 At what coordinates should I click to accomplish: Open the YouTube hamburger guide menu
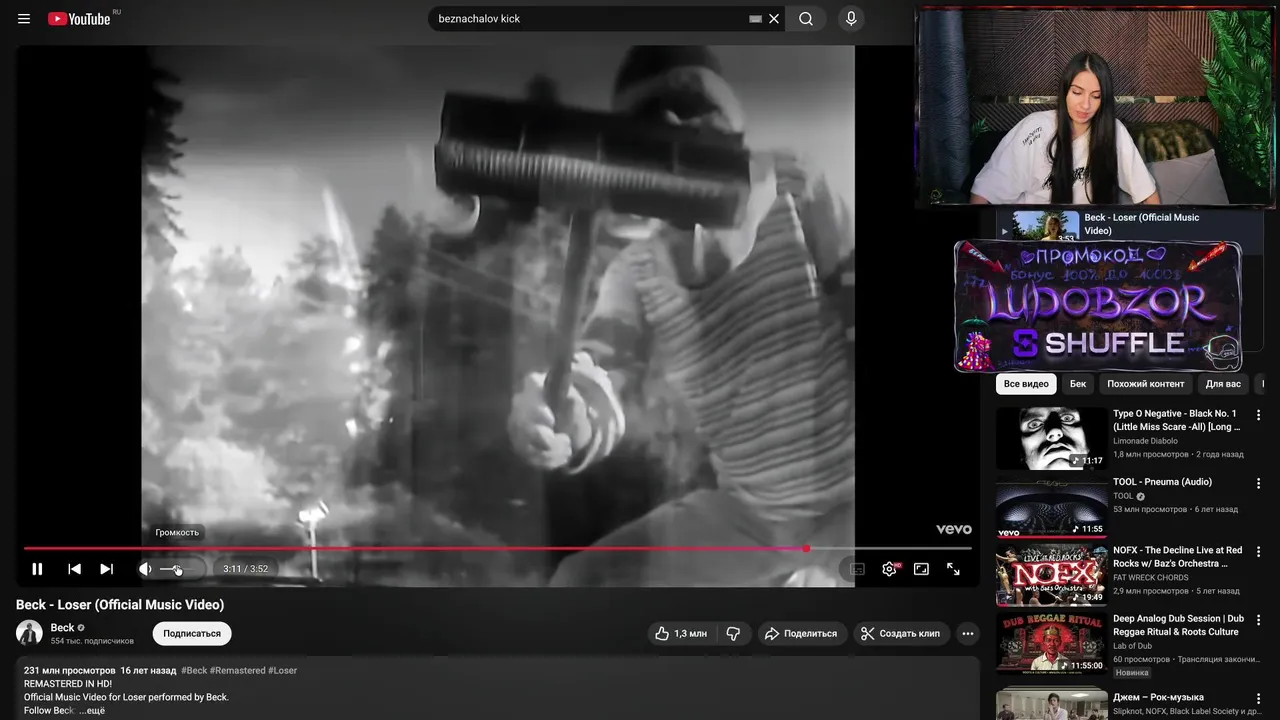tap(24, 19)
